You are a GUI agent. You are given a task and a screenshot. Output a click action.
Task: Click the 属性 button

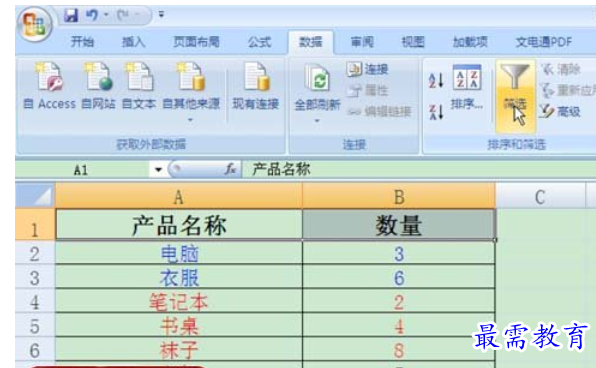pyautogui.click(x=367, y=90)
